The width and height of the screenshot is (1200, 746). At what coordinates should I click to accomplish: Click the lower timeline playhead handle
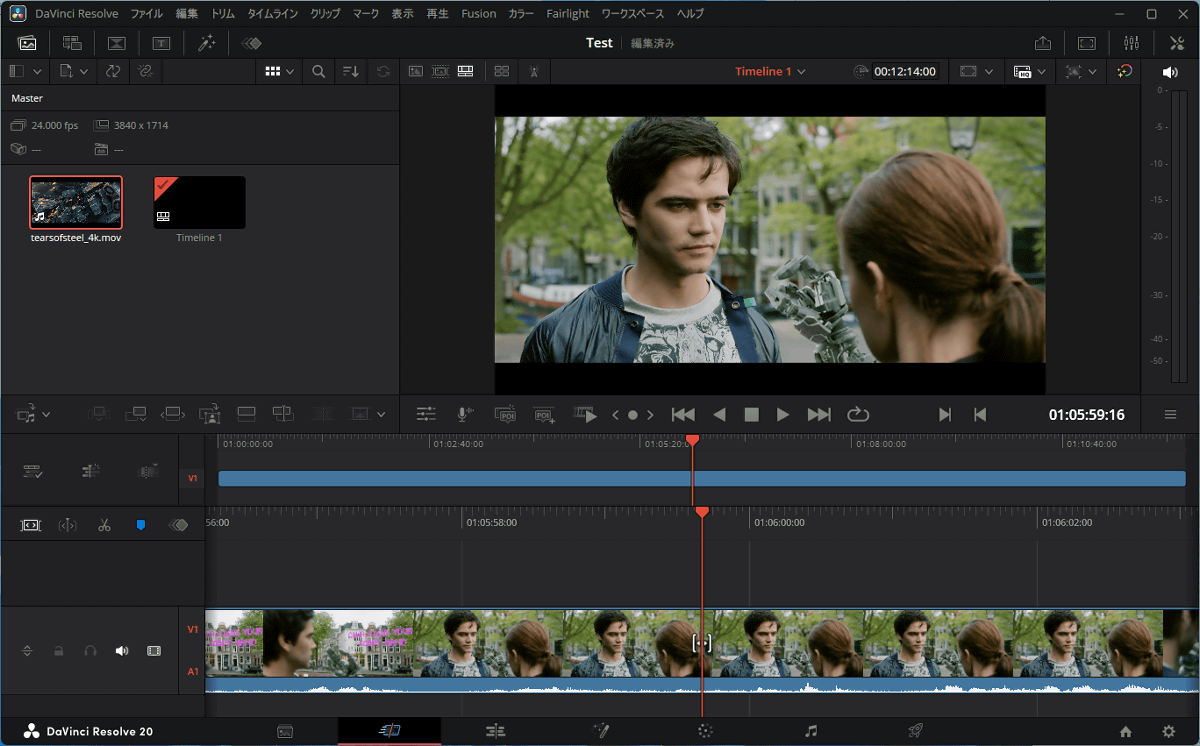[702, 512]
